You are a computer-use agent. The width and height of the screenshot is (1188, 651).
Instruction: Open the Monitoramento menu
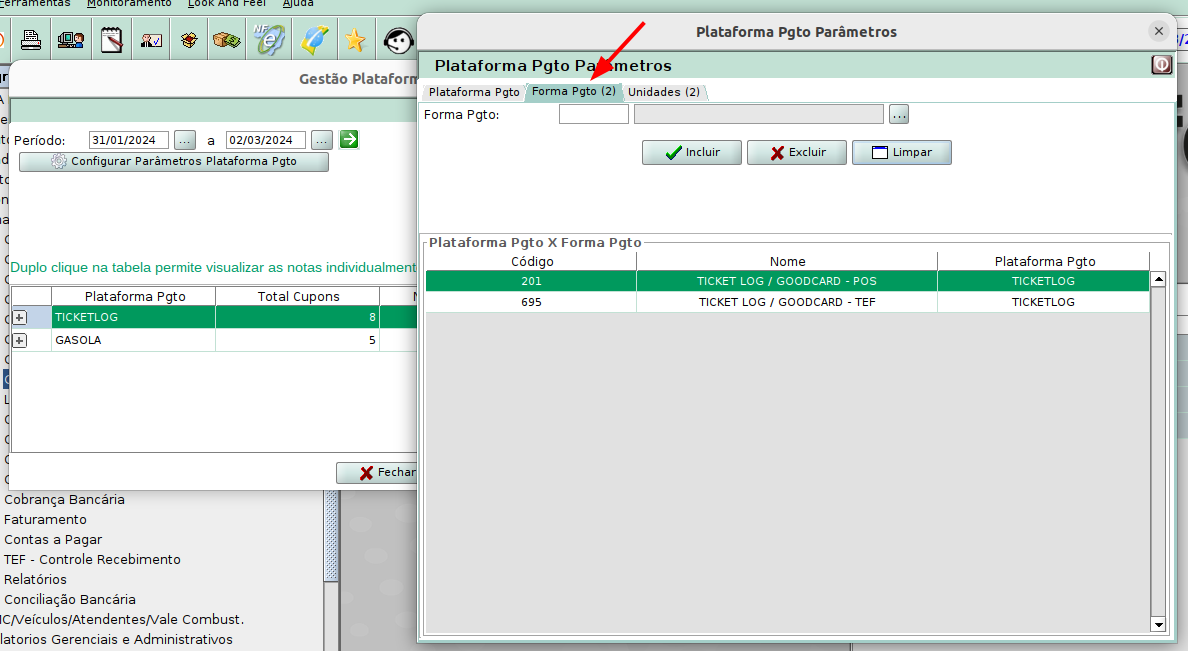tap(129, 4)
